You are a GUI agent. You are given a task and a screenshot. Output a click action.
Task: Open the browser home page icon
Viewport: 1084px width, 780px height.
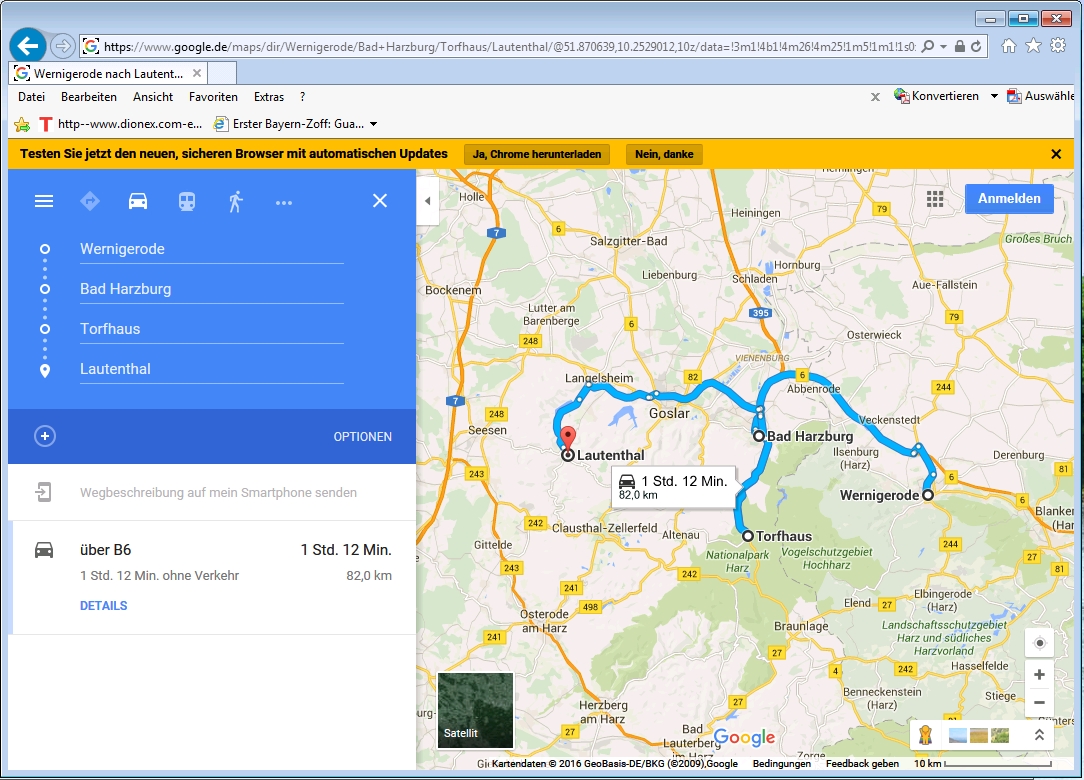click(x=1009, y=46)
